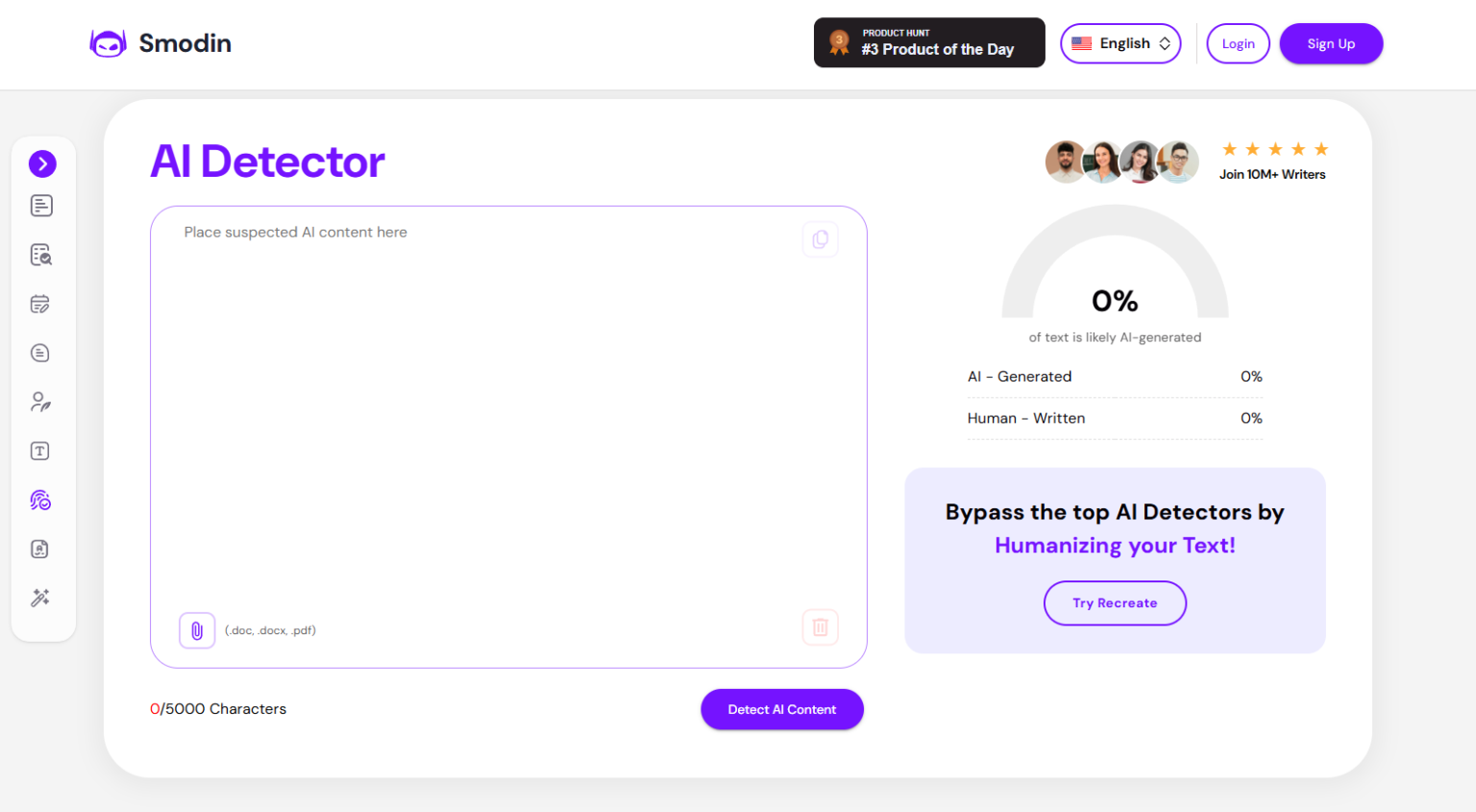Click the Smodin logo in the header
Image resolution: width=1476 pixels, height=812 pixels.
pyautogui.click(x=160, y=42)
